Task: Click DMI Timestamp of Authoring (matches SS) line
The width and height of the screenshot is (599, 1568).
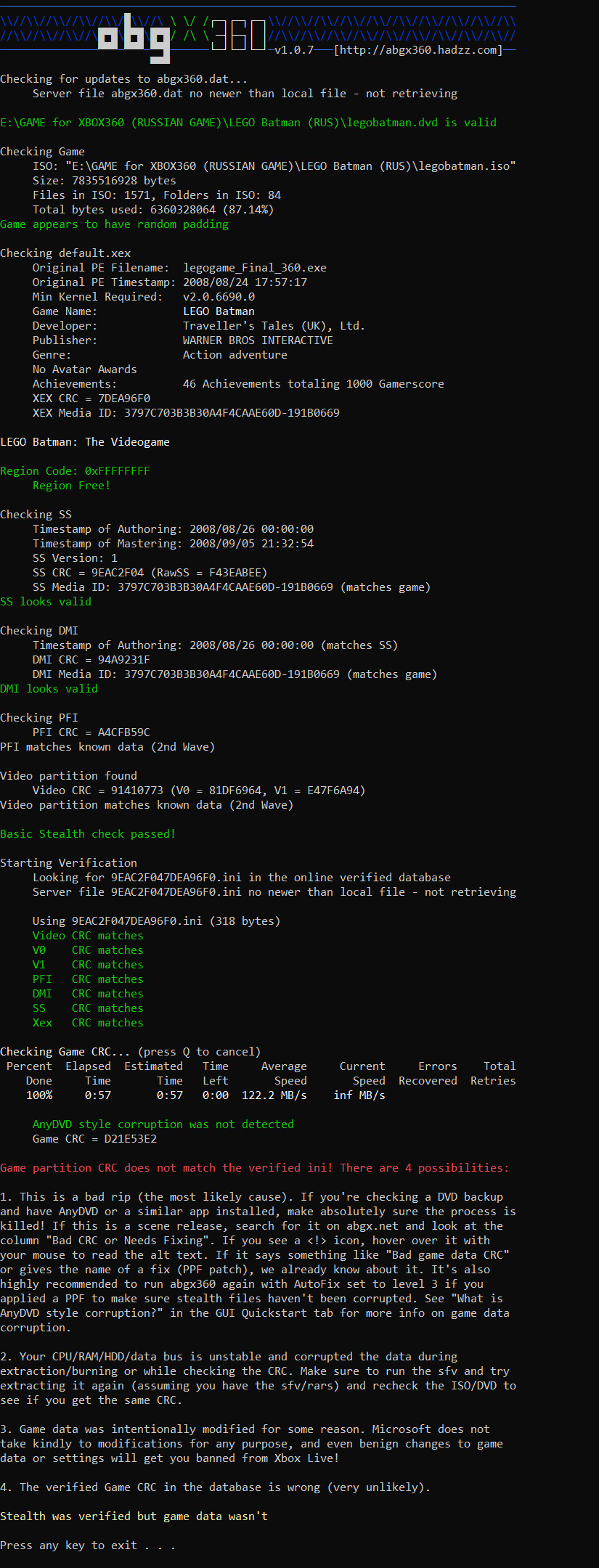Action: 216,645
